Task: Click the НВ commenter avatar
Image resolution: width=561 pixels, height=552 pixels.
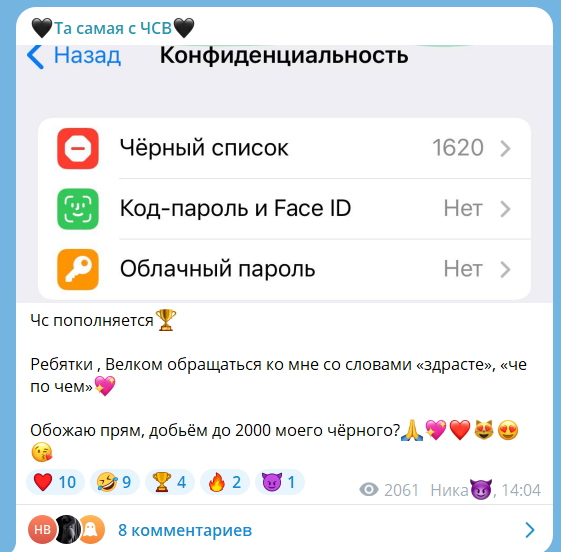Action: 42,529
